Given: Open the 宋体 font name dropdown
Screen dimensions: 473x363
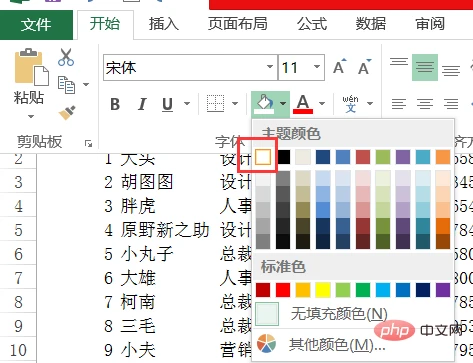Looking at the screenshot, I should (270, 67).
